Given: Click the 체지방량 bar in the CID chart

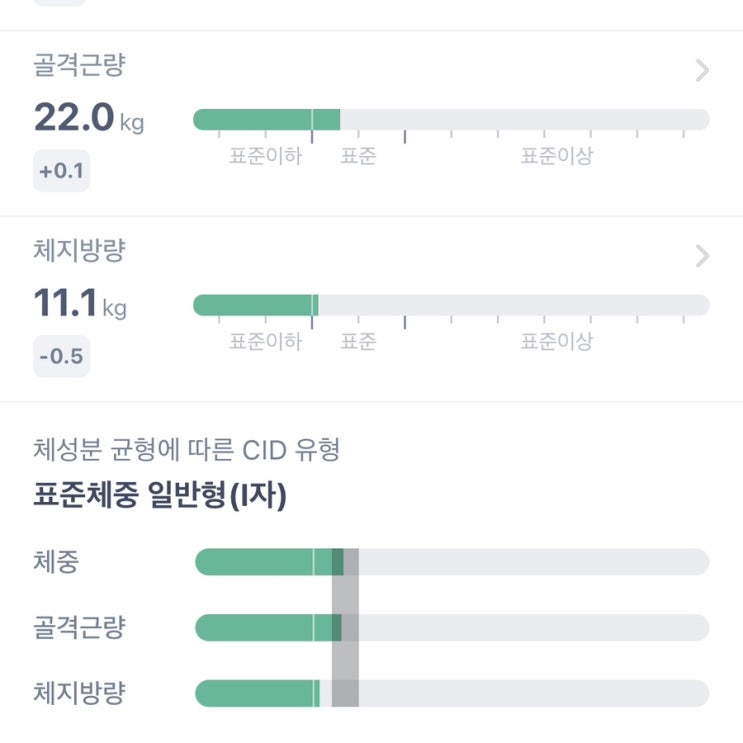Looking at the screenshot, I should (450, 693).
